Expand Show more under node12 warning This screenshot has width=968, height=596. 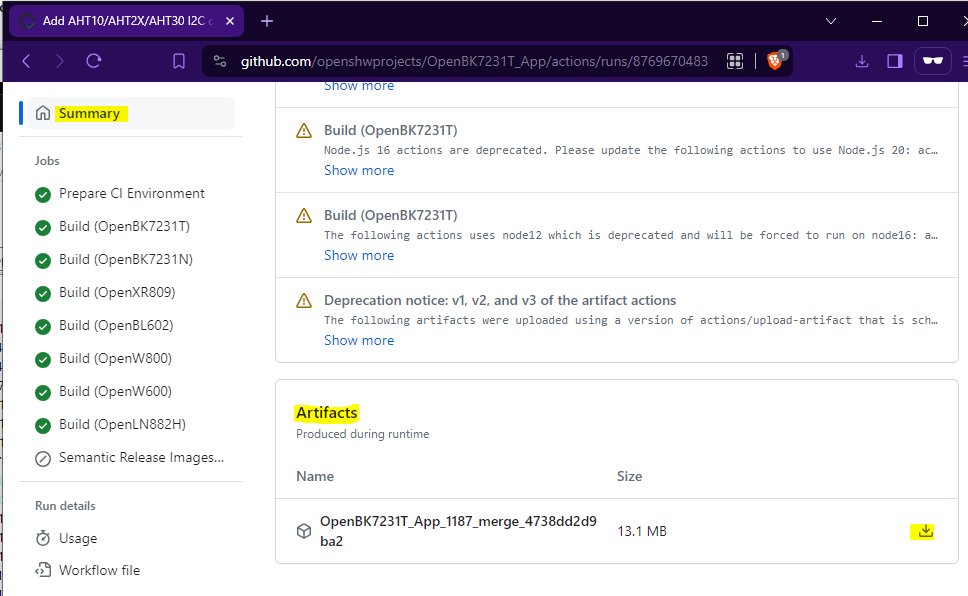click(x=359, y=255)
